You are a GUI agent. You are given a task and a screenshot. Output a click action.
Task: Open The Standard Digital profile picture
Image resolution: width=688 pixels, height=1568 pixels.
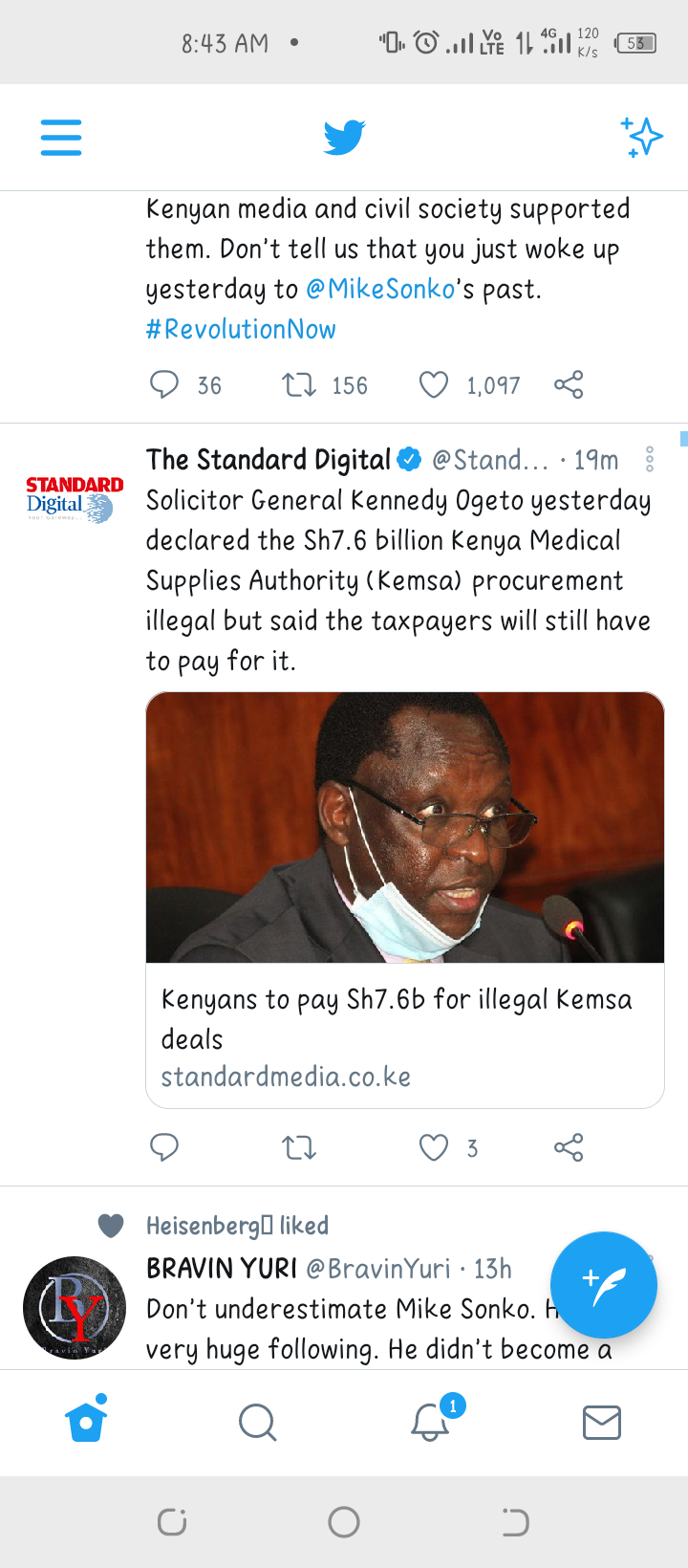pyautogui.click(x=75, y=498)
